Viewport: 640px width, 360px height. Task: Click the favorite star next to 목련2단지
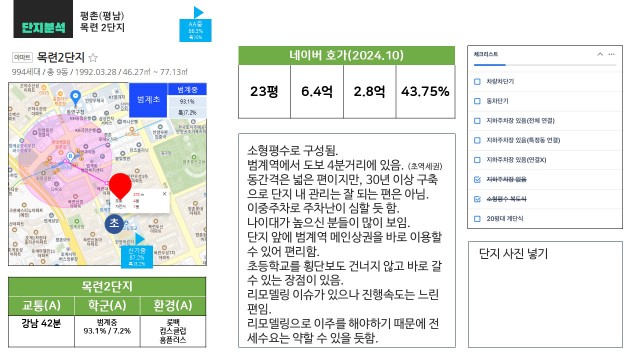click(93, 58)
